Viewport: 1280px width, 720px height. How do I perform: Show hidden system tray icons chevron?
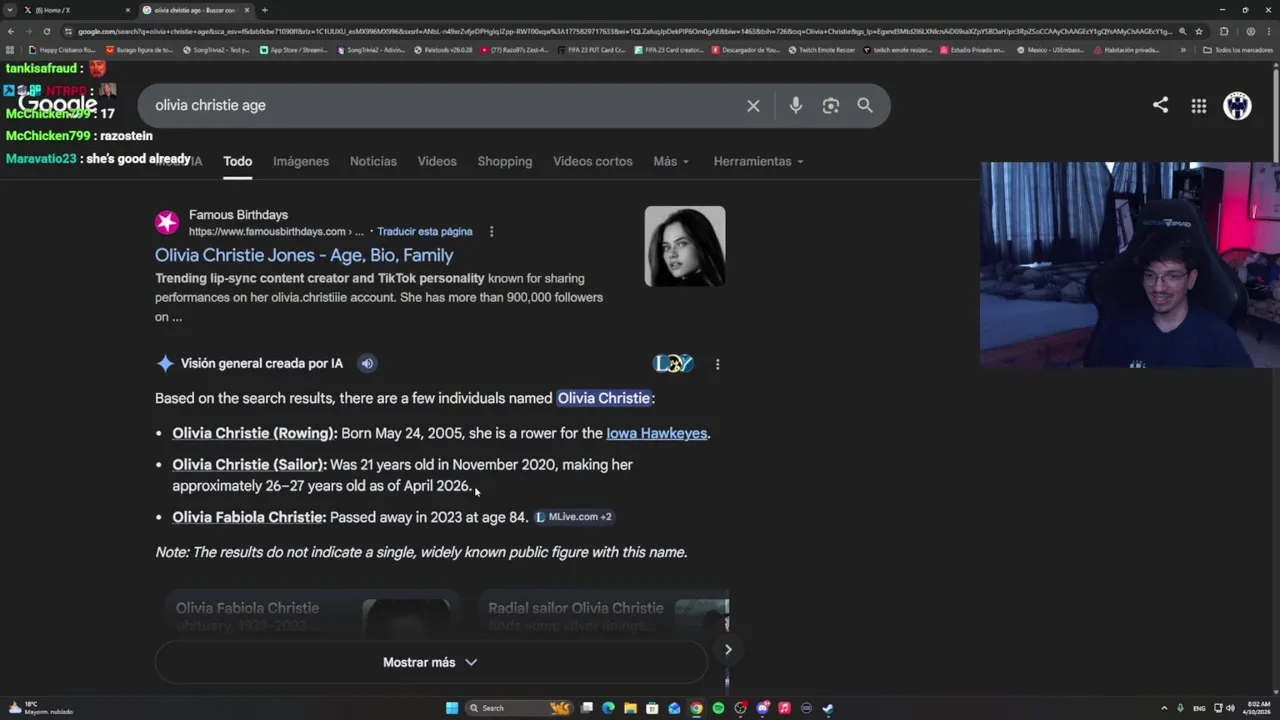coord(1162,708)
